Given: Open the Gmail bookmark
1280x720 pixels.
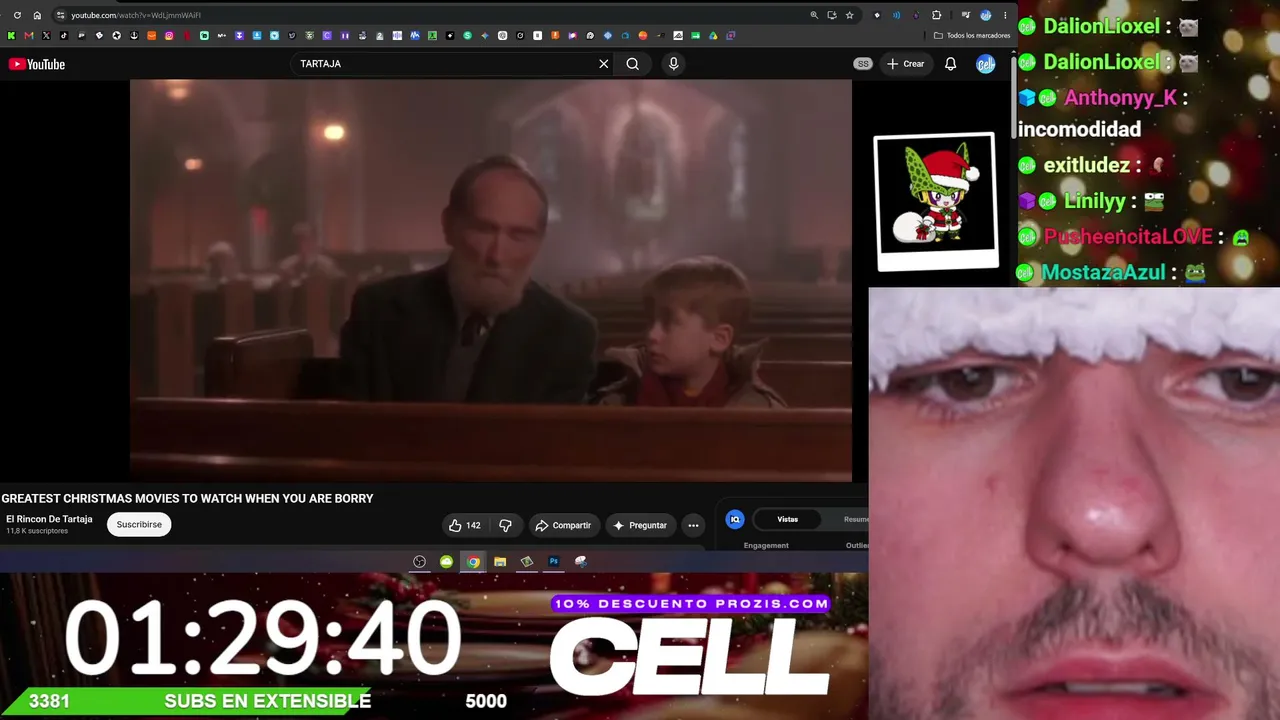Looking at the screenshot, I should (x=28, y=36).
